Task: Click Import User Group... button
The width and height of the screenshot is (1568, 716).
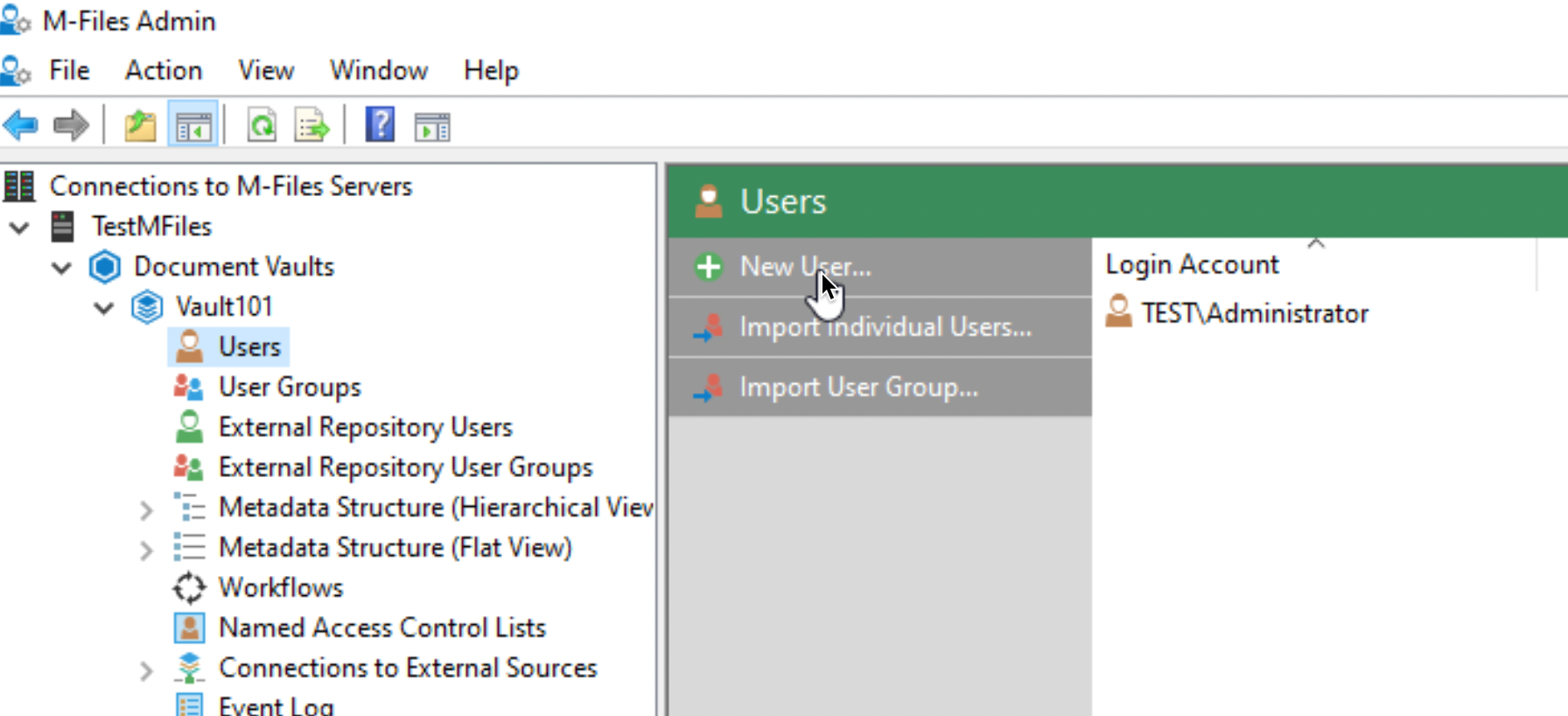Action: pyautogui.click(x=880, y=387)
